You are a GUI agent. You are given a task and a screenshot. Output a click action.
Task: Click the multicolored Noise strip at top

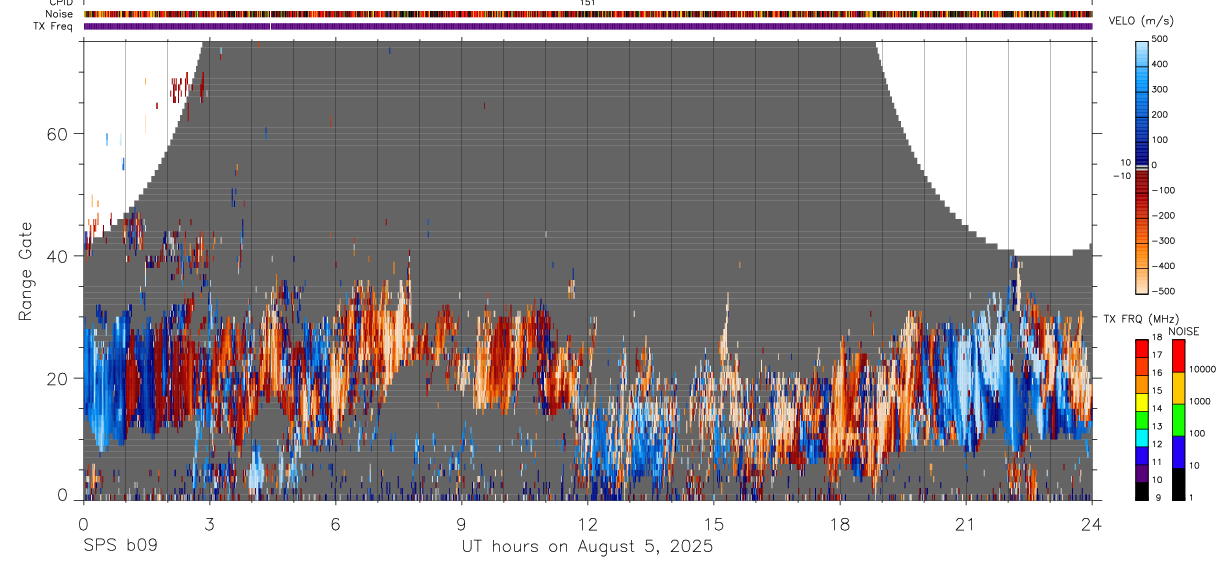tap(589, 14)
